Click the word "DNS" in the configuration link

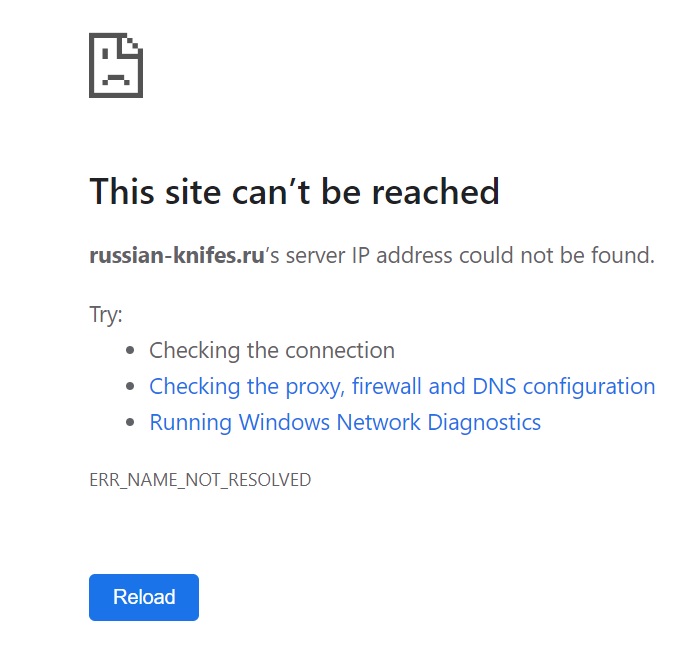[494, 386]
